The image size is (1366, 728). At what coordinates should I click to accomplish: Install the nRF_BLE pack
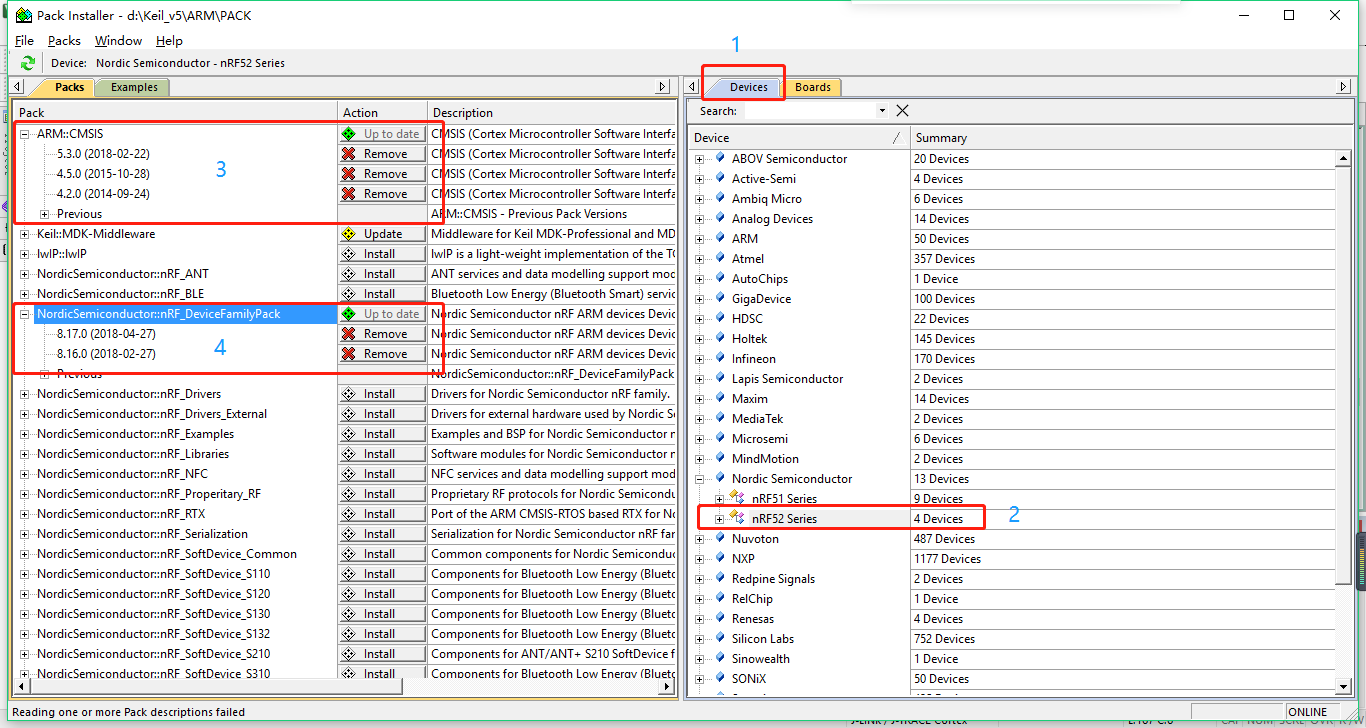382,294
